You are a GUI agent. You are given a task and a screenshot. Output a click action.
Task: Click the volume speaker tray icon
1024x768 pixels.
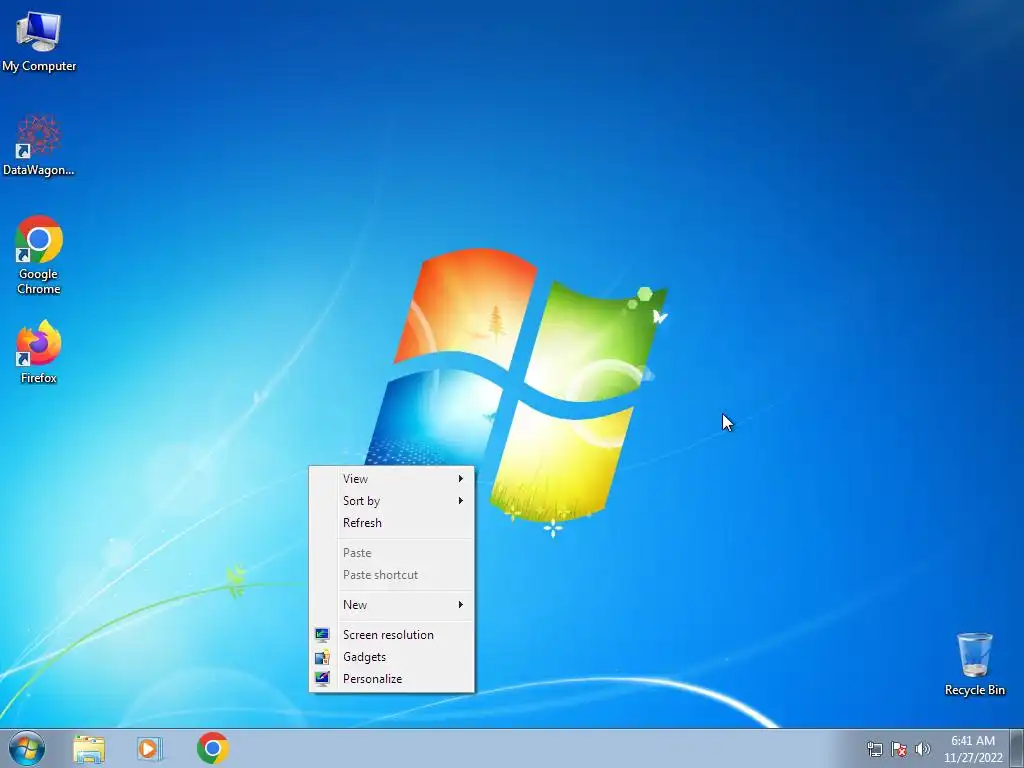tap(922, 749)
